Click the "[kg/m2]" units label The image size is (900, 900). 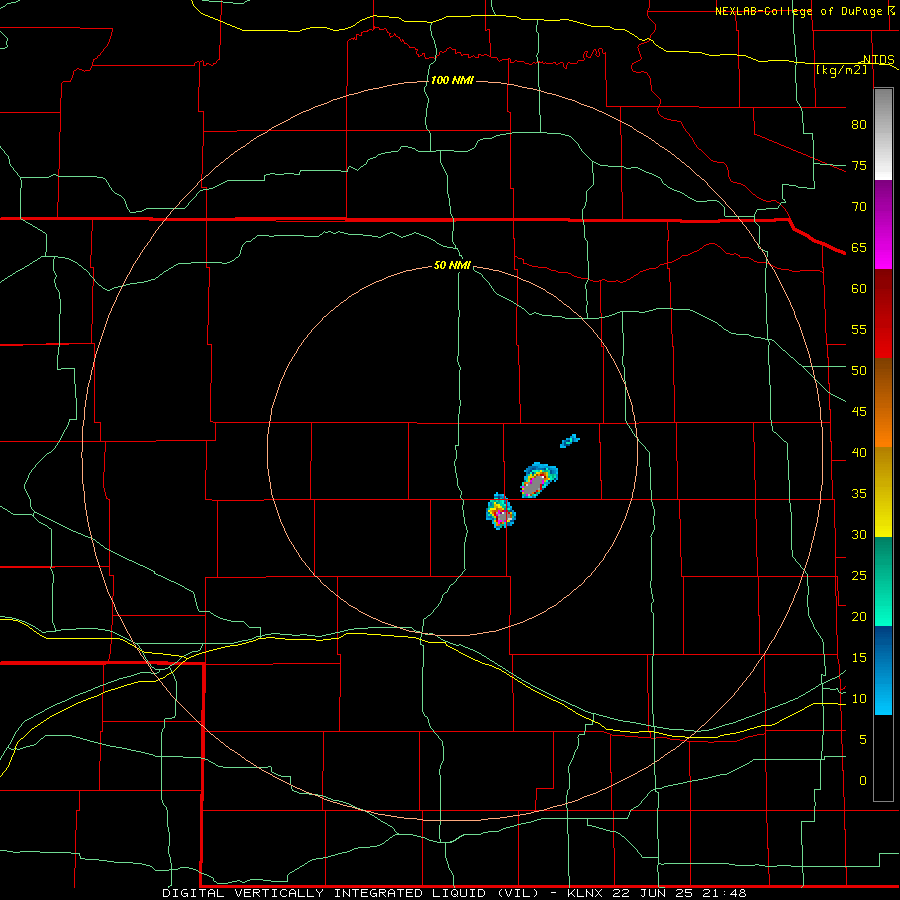click(x=841, y=70)
